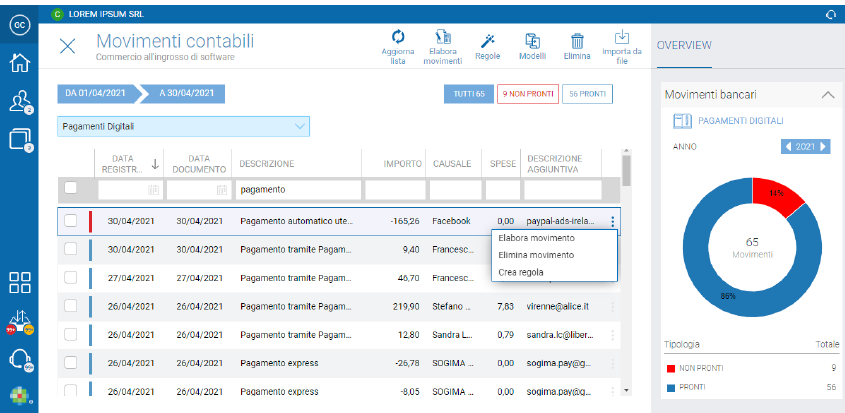
Task: Click the headset icon in top bar
Action: point(830,15)
